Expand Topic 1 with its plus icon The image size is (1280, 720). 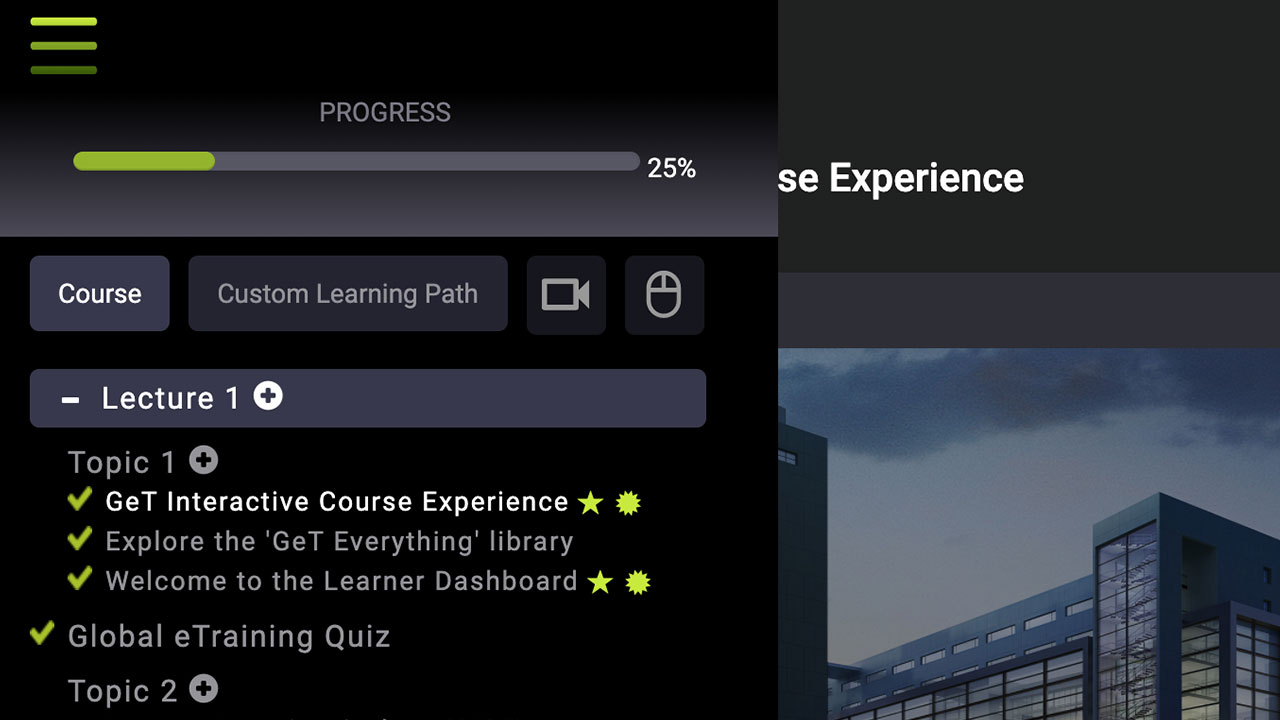pyautogui.click(x=204, y=460)
